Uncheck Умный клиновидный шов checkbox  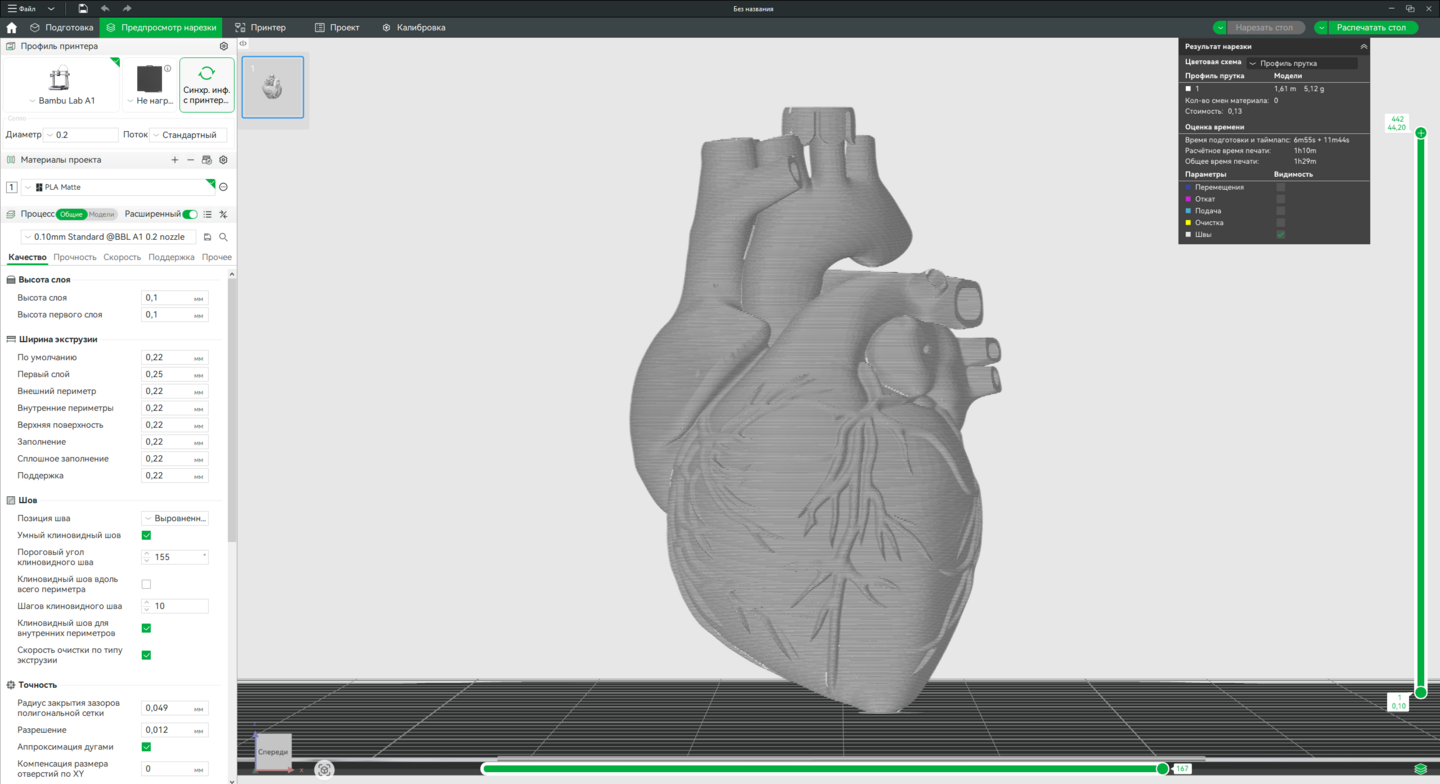click(x=146, y=535)
